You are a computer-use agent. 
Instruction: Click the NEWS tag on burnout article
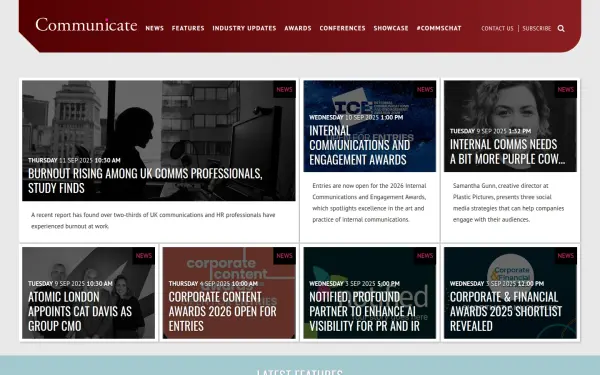(x=284, y=90)
